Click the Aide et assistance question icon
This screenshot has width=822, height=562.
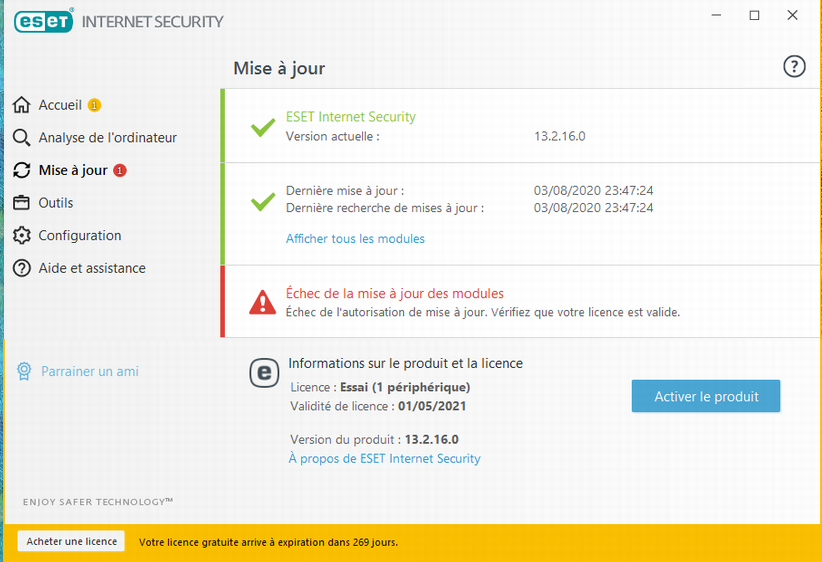tap(21, 268)
